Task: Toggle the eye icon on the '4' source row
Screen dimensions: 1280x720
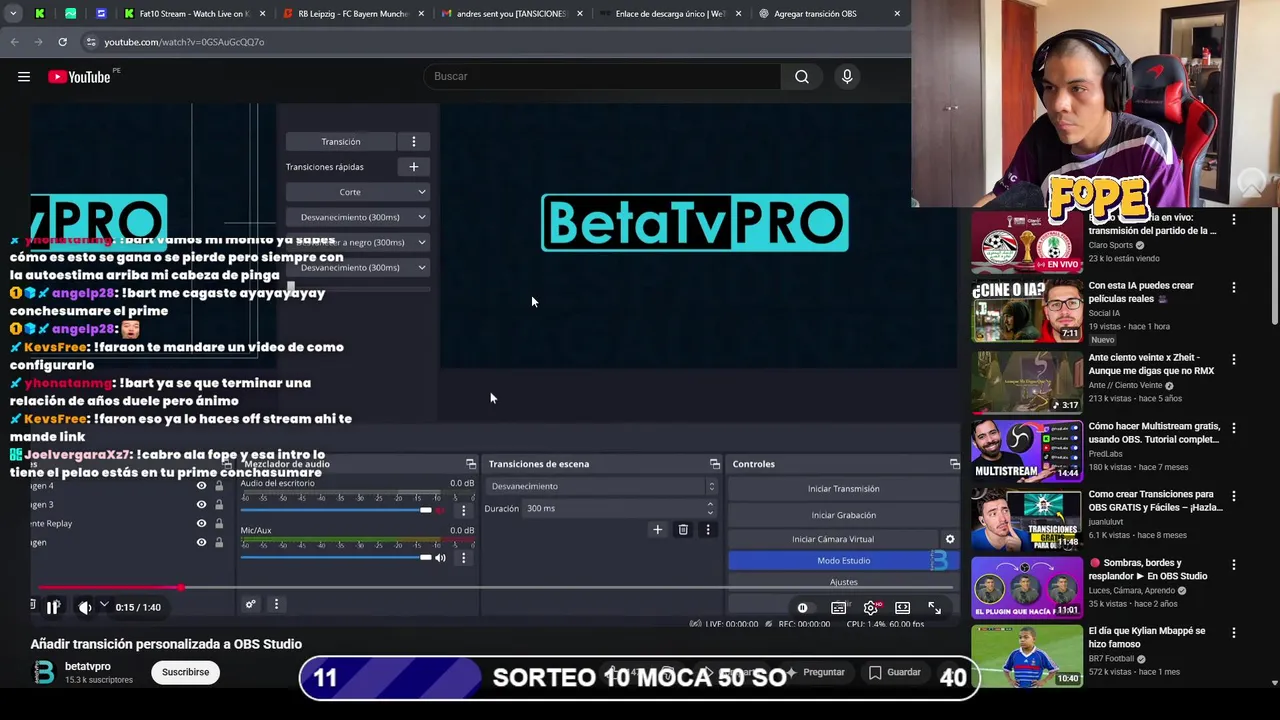Action: point(201,486)
